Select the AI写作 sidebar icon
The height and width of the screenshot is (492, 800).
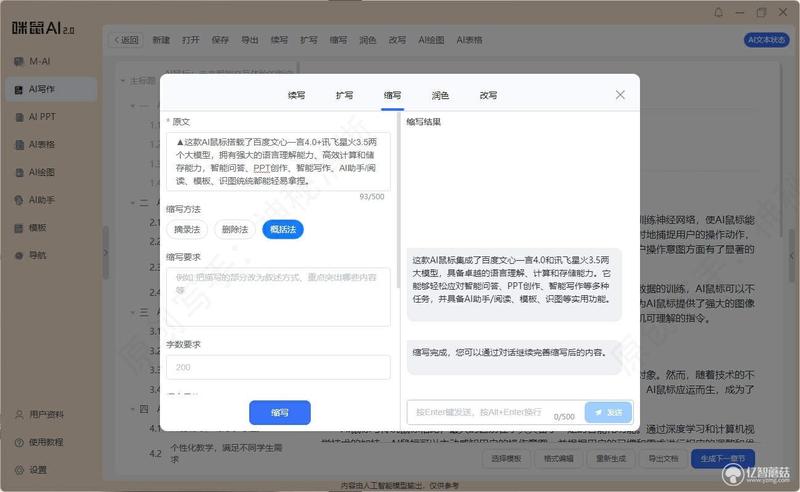(x=19, y=89)
